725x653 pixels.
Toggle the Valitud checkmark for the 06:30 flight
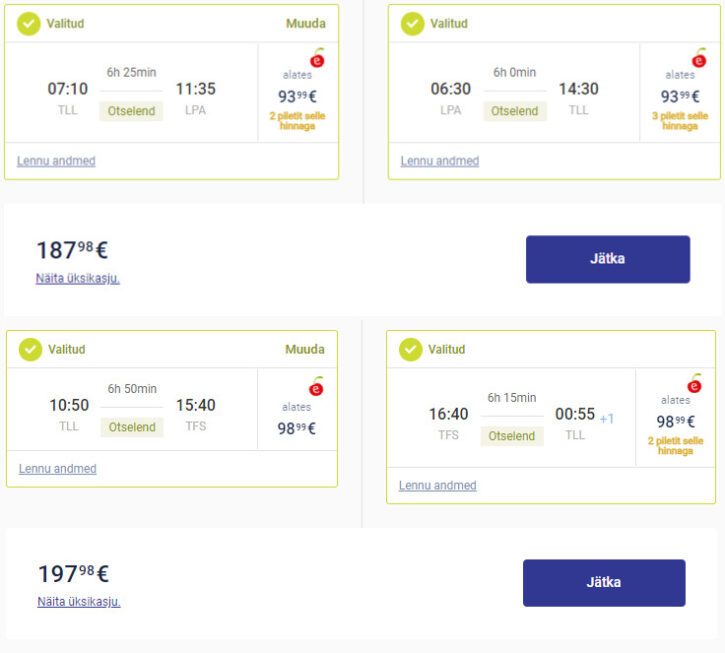412,24
